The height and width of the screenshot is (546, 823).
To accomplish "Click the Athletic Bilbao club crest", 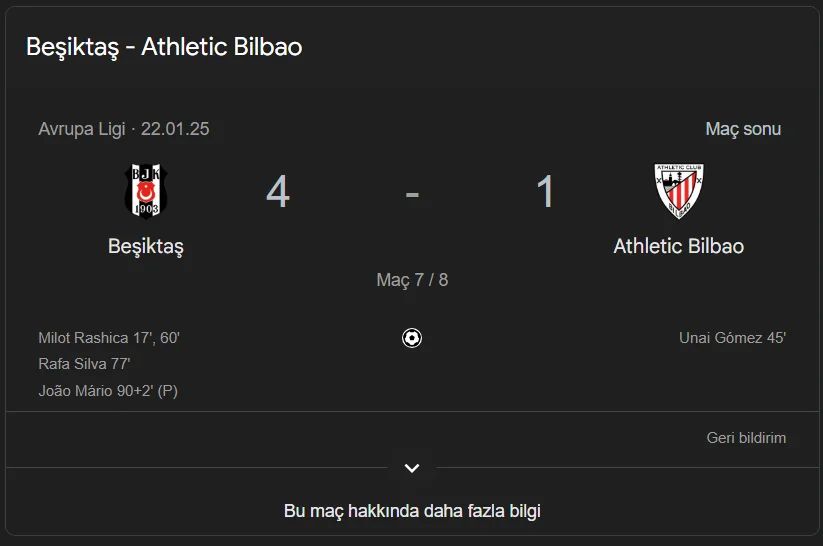I will (x=678, y=190).
